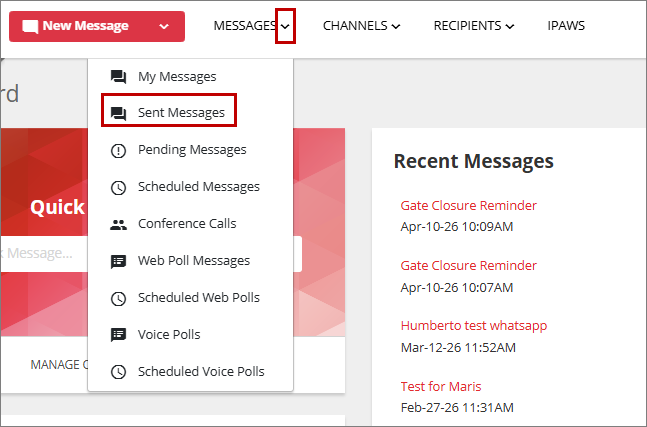Viewport: 647px width, 427px height.
Task: Open the New Message arrow dropdown
Action: click(164, 26)
